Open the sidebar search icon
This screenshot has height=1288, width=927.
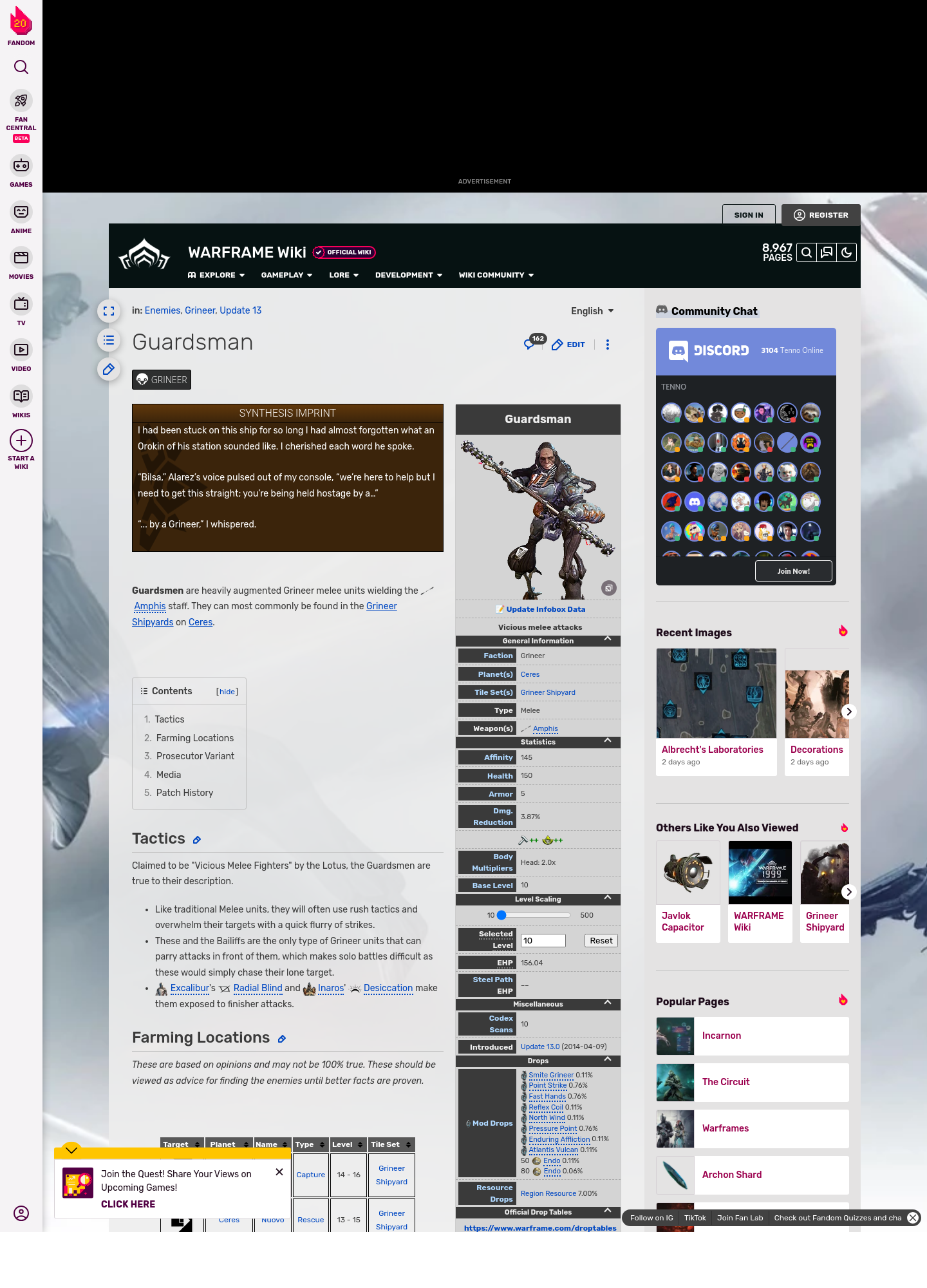click(x=21, y=67)
